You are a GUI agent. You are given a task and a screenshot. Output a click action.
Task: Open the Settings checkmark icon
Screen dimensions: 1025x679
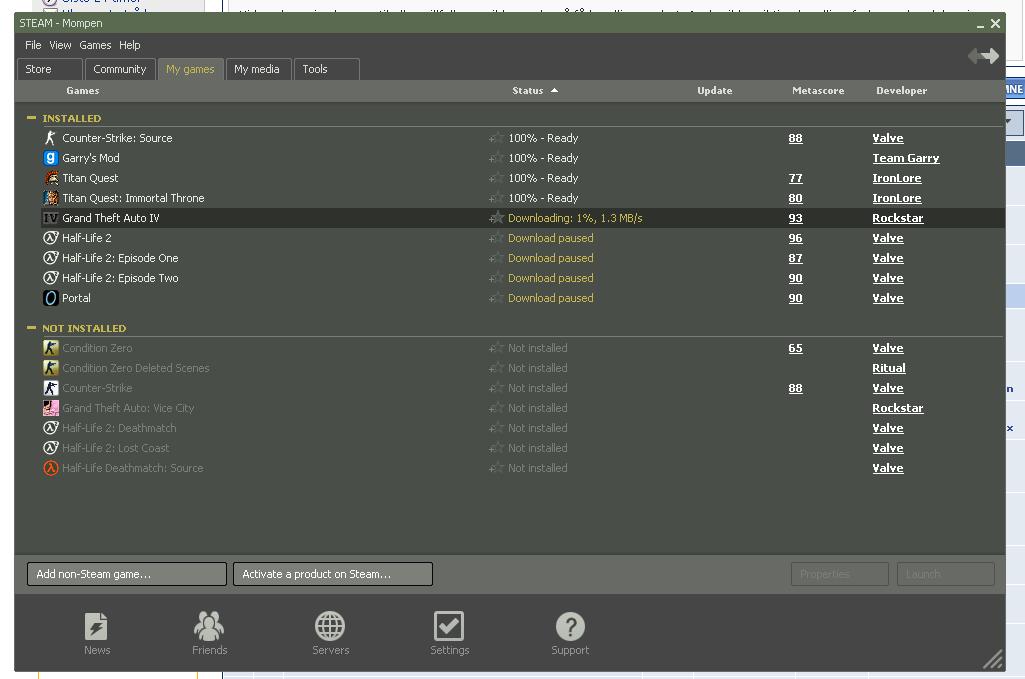coord(449,626)
